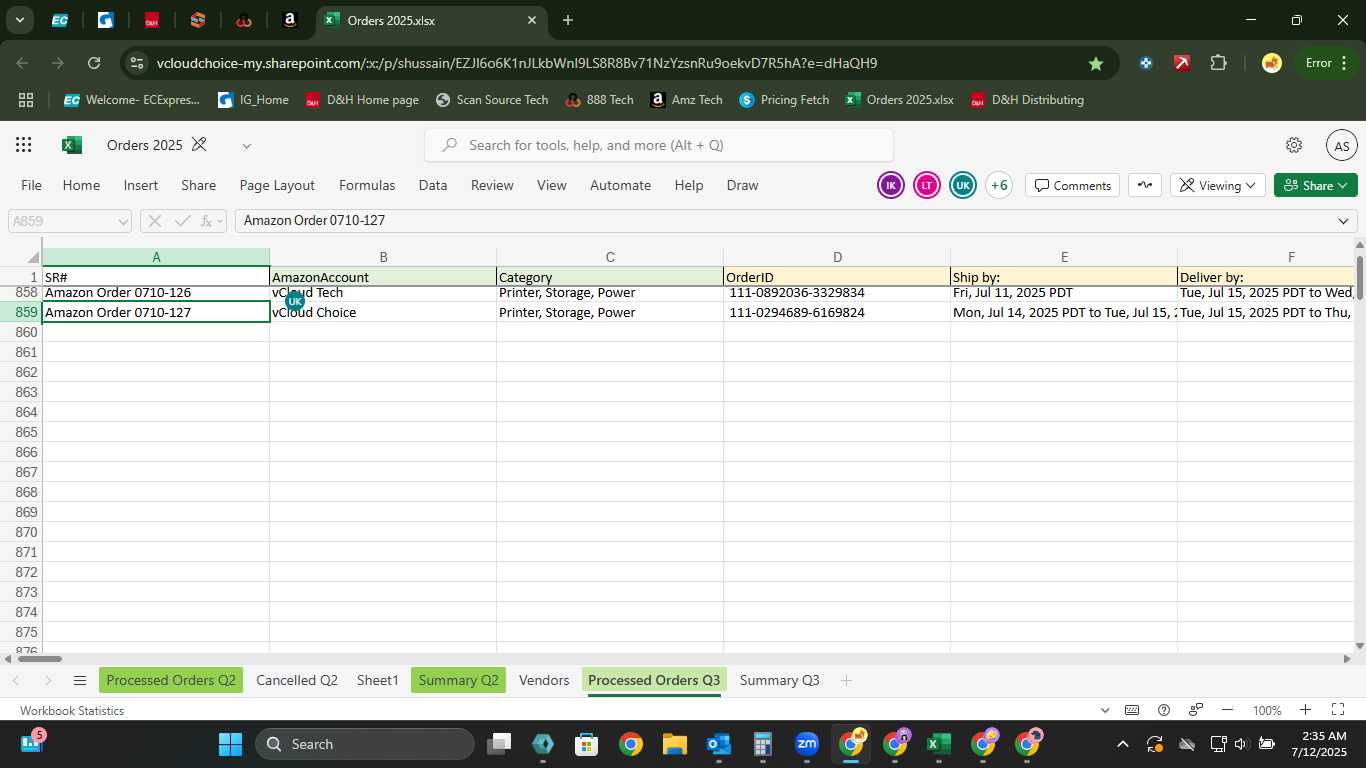1366x768 pixels.
Task: Click the UK collaborator avatar in the header
Action: coord(963,185)
